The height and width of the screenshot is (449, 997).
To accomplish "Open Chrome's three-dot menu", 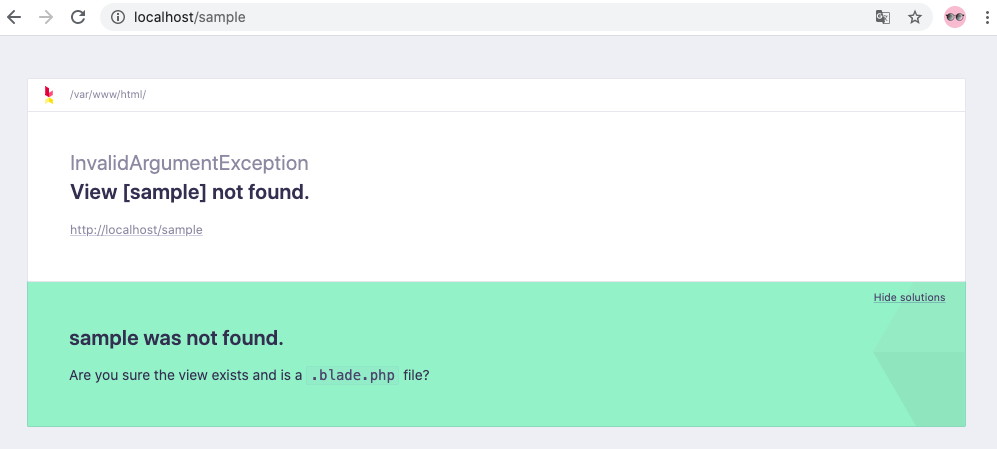I will [986, 17].
